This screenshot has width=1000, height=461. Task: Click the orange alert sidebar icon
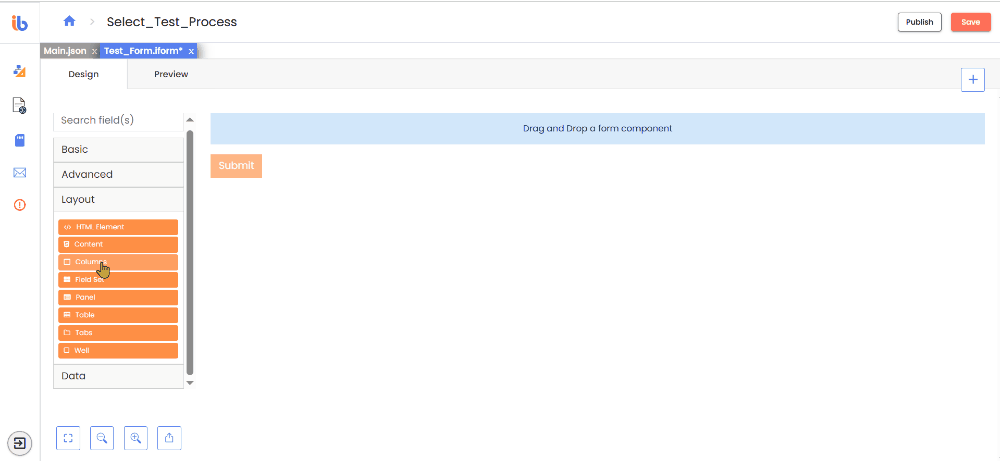click(x=20, y=205)
